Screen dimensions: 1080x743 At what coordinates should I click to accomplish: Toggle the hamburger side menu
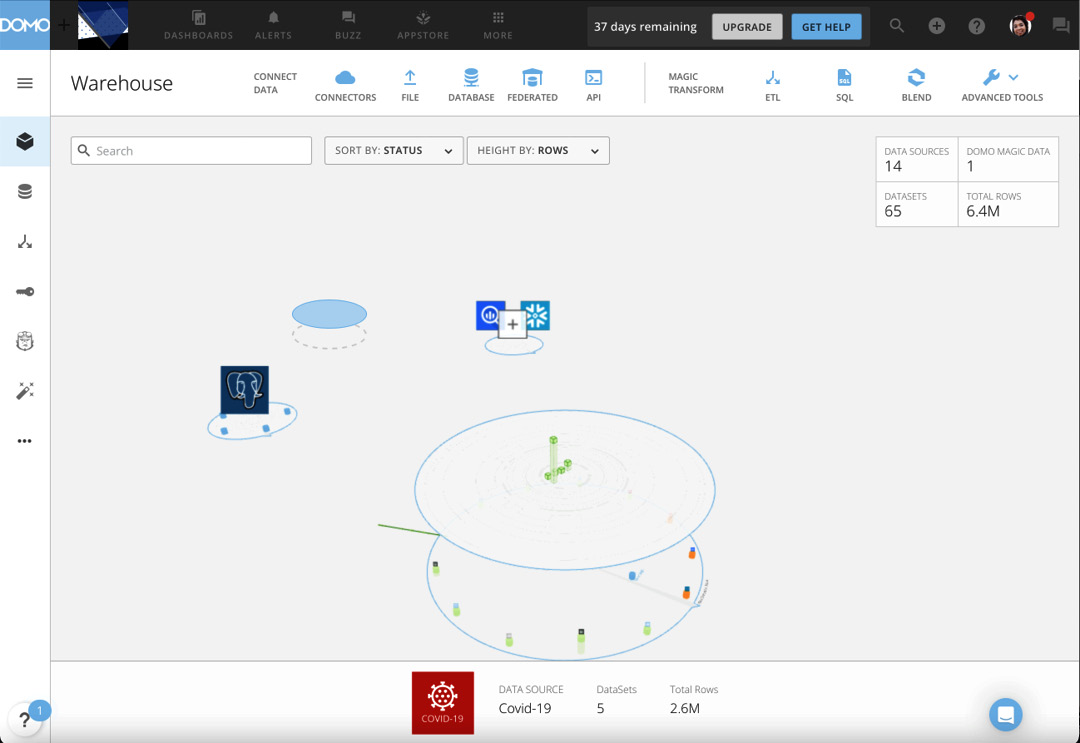pyautogui.click(x=25, y=83)
